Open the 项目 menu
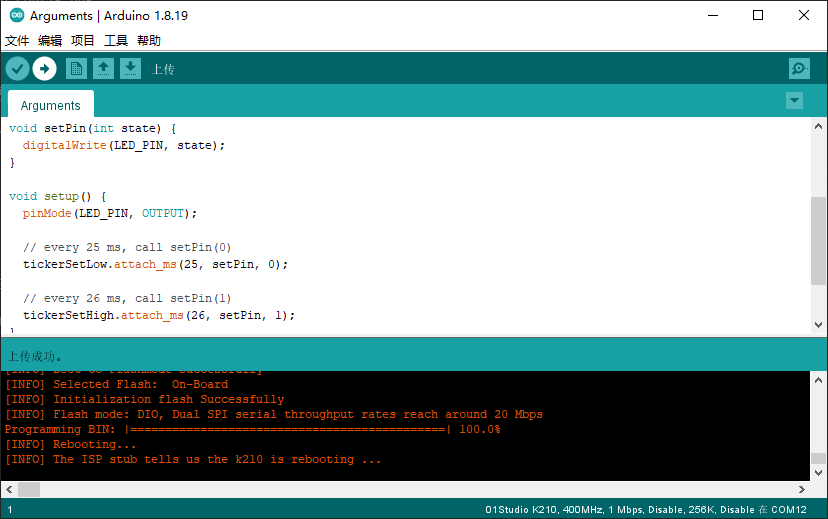Image resolution: width=828 pixels, height=519 pixels. coord(83,41)
